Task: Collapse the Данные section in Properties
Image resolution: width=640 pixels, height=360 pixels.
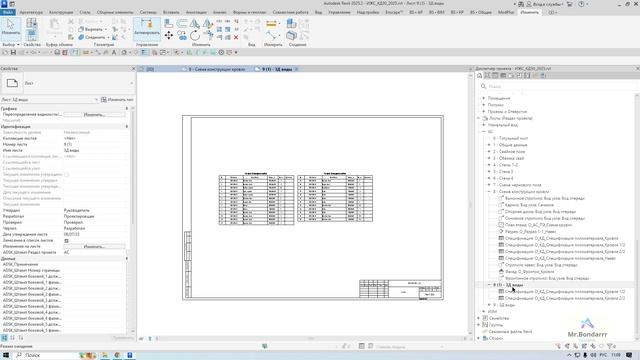Action: point(127,258)
